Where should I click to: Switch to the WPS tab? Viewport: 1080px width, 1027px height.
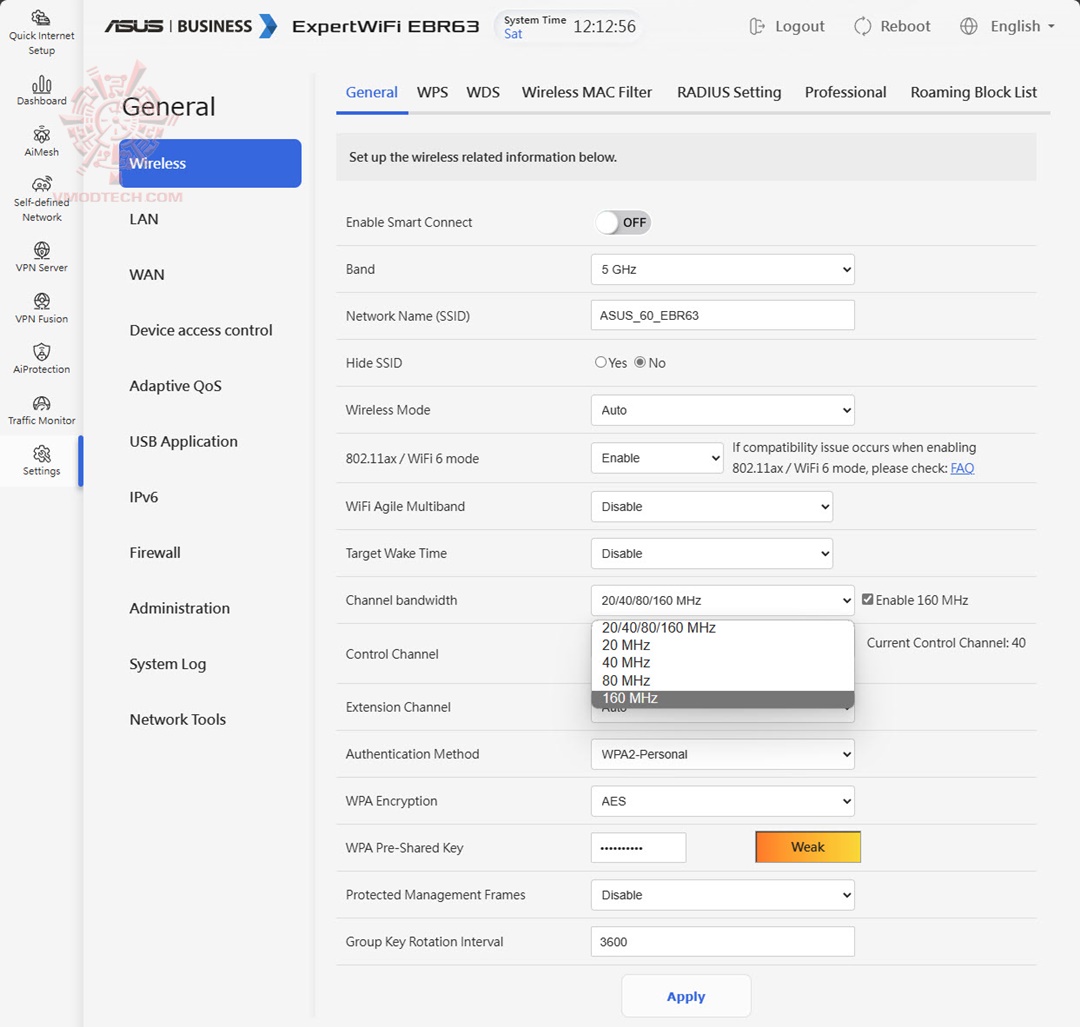click(x=432, y=92)
